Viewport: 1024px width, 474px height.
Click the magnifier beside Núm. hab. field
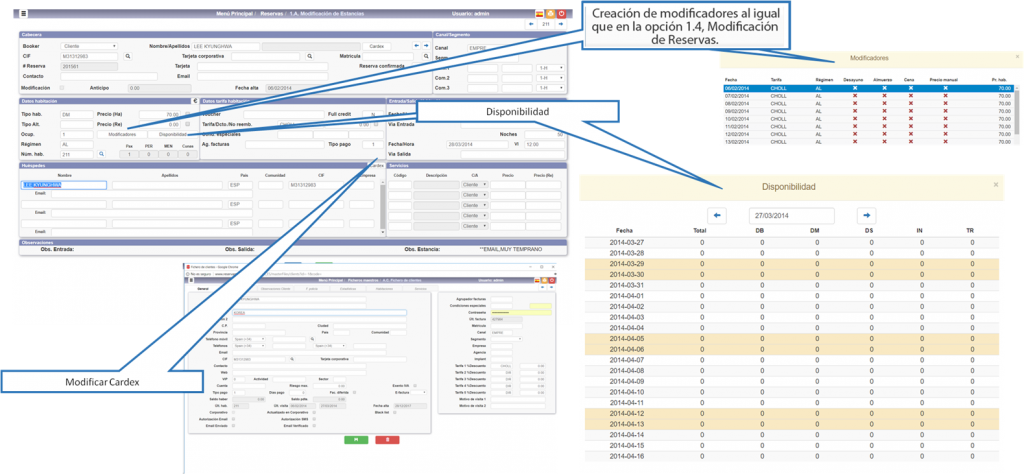[100, 155]
